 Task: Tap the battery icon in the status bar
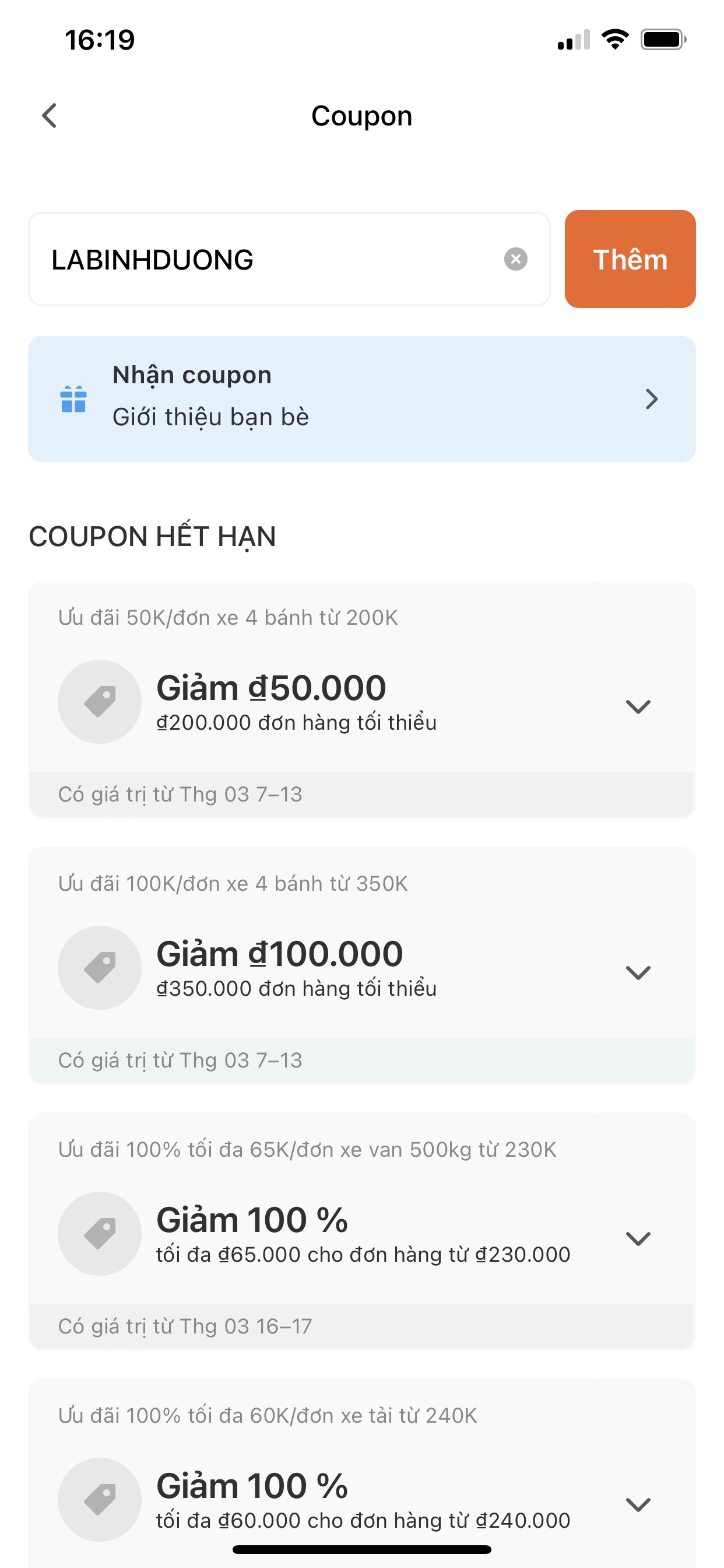coord(663,40)
